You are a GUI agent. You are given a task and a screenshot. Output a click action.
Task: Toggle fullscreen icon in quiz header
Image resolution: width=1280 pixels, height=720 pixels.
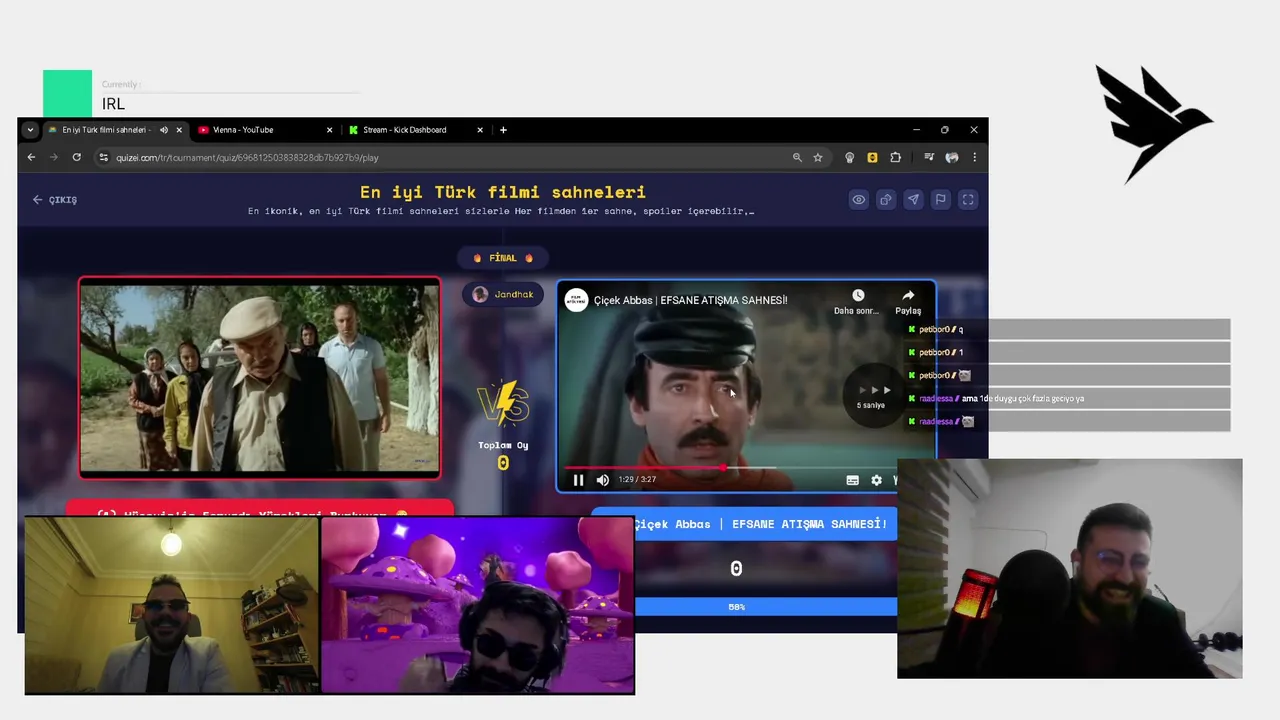tap(968, 200)
